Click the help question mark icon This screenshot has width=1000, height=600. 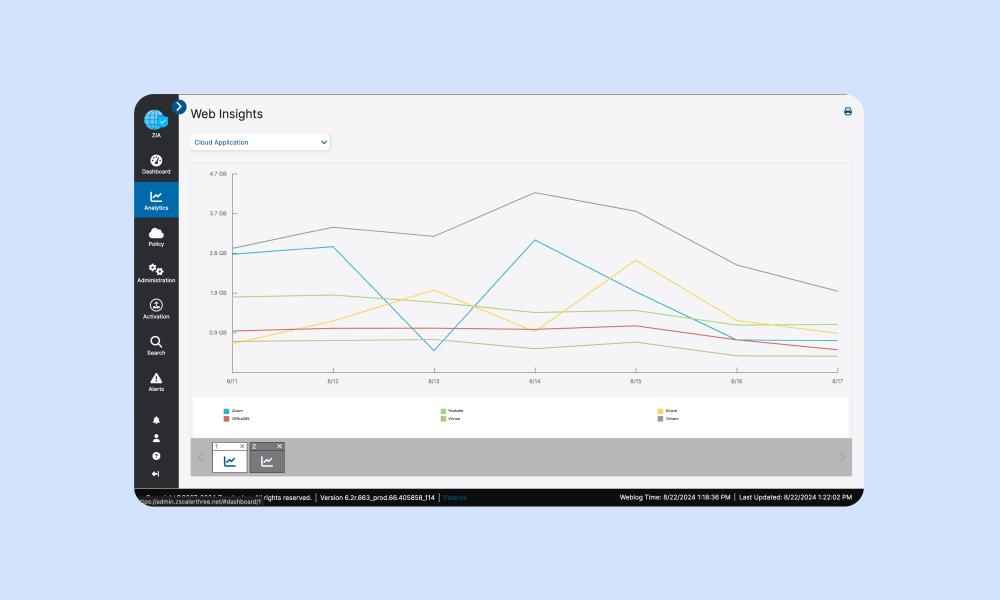coord(156,456)
